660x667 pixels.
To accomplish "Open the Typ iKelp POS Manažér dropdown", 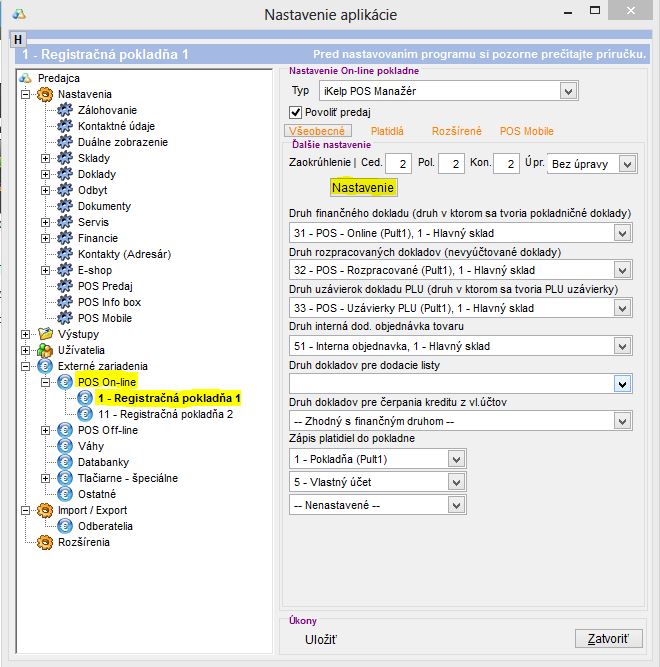I will click(x=568, y=91).
